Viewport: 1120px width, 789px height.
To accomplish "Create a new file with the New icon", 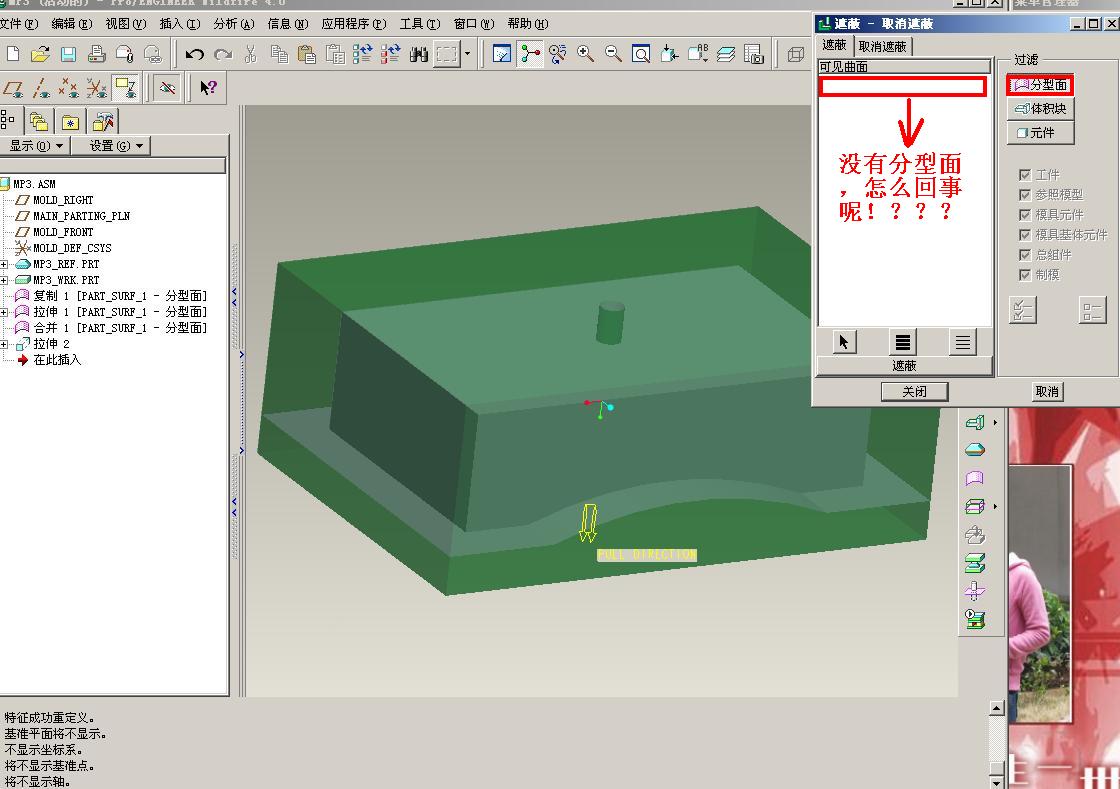I will pyautogui.click(x=12, y=54).
